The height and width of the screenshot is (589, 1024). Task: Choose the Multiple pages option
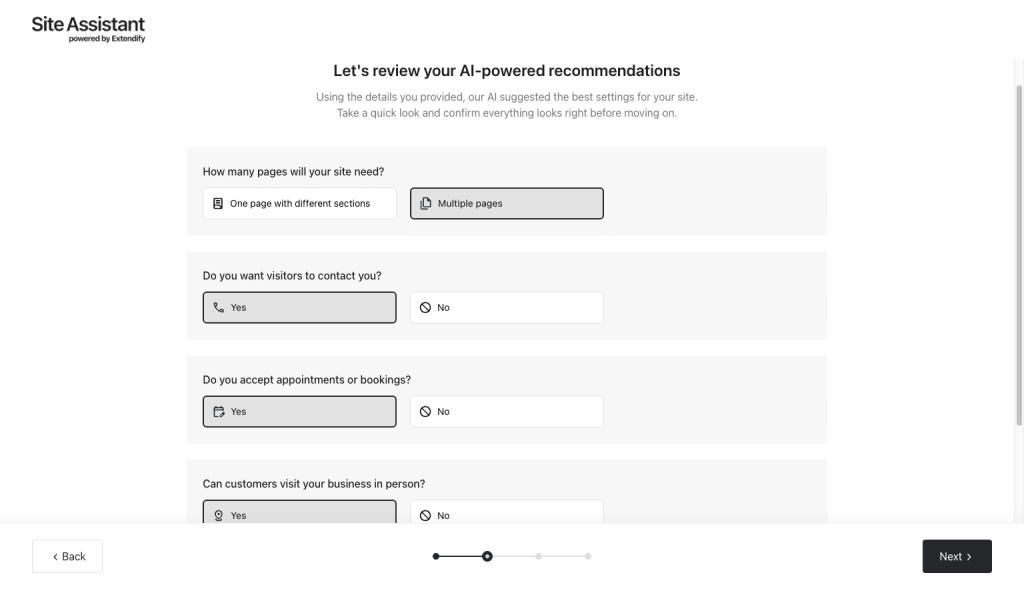506,204
